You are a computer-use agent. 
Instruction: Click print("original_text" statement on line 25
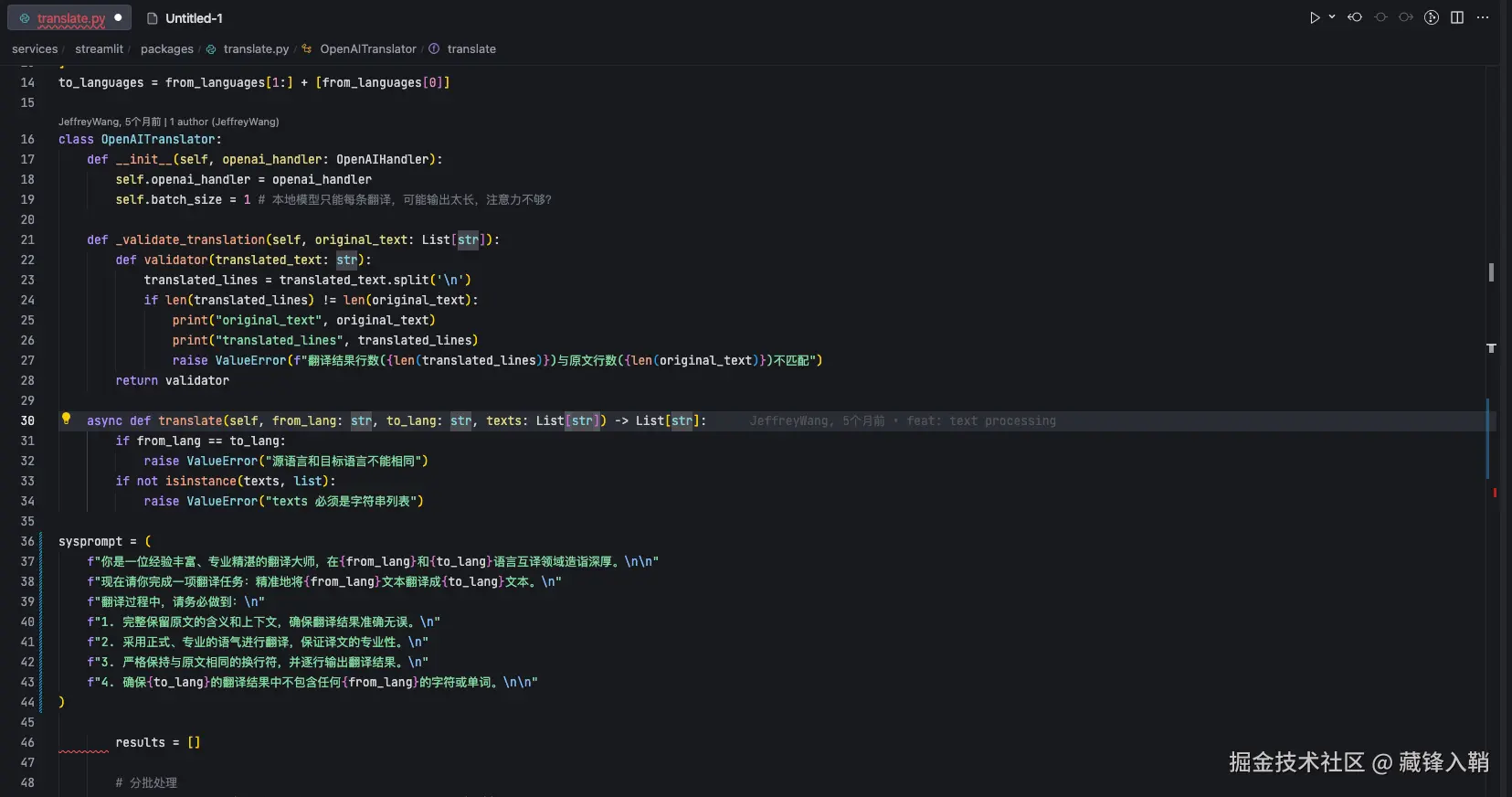pyautogui.click(x=303, y=320)
